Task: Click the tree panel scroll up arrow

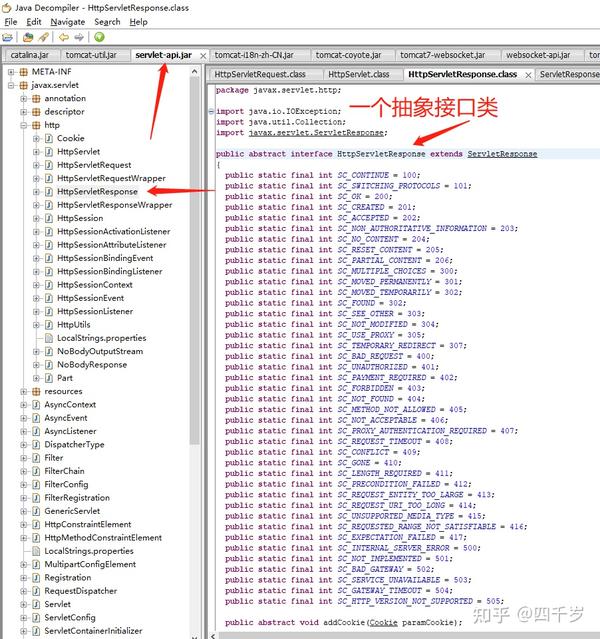Action: pos(194,72)
